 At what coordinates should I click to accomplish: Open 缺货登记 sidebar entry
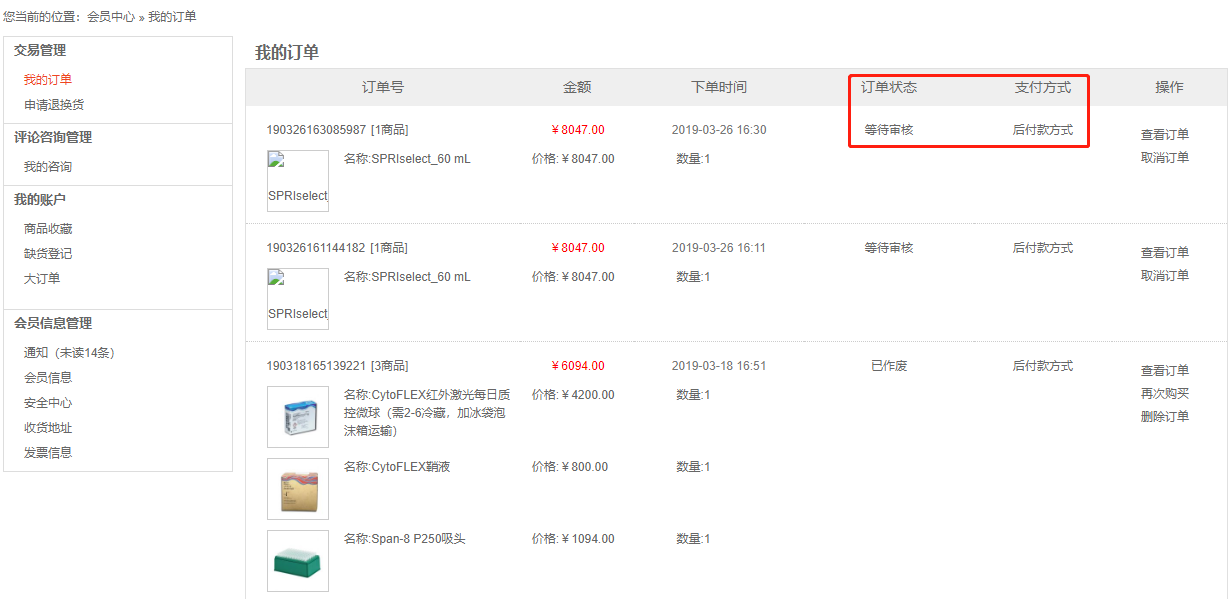point(48,254)
